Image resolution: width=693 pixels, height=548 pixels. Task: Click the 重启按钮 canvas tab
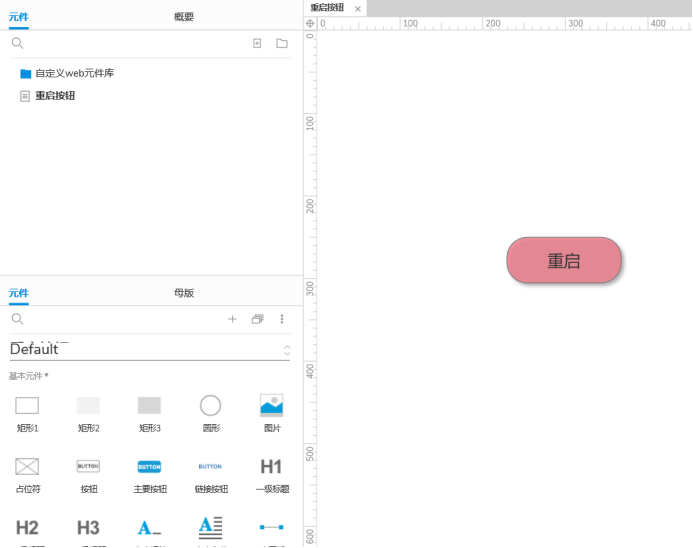click(x=327, y=8)
